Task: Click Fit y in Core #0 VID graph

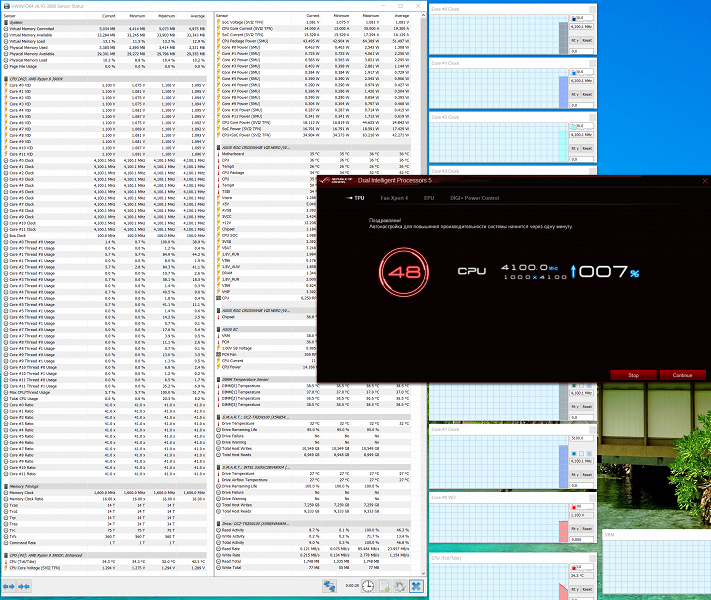Action: [x=575, y=529]
